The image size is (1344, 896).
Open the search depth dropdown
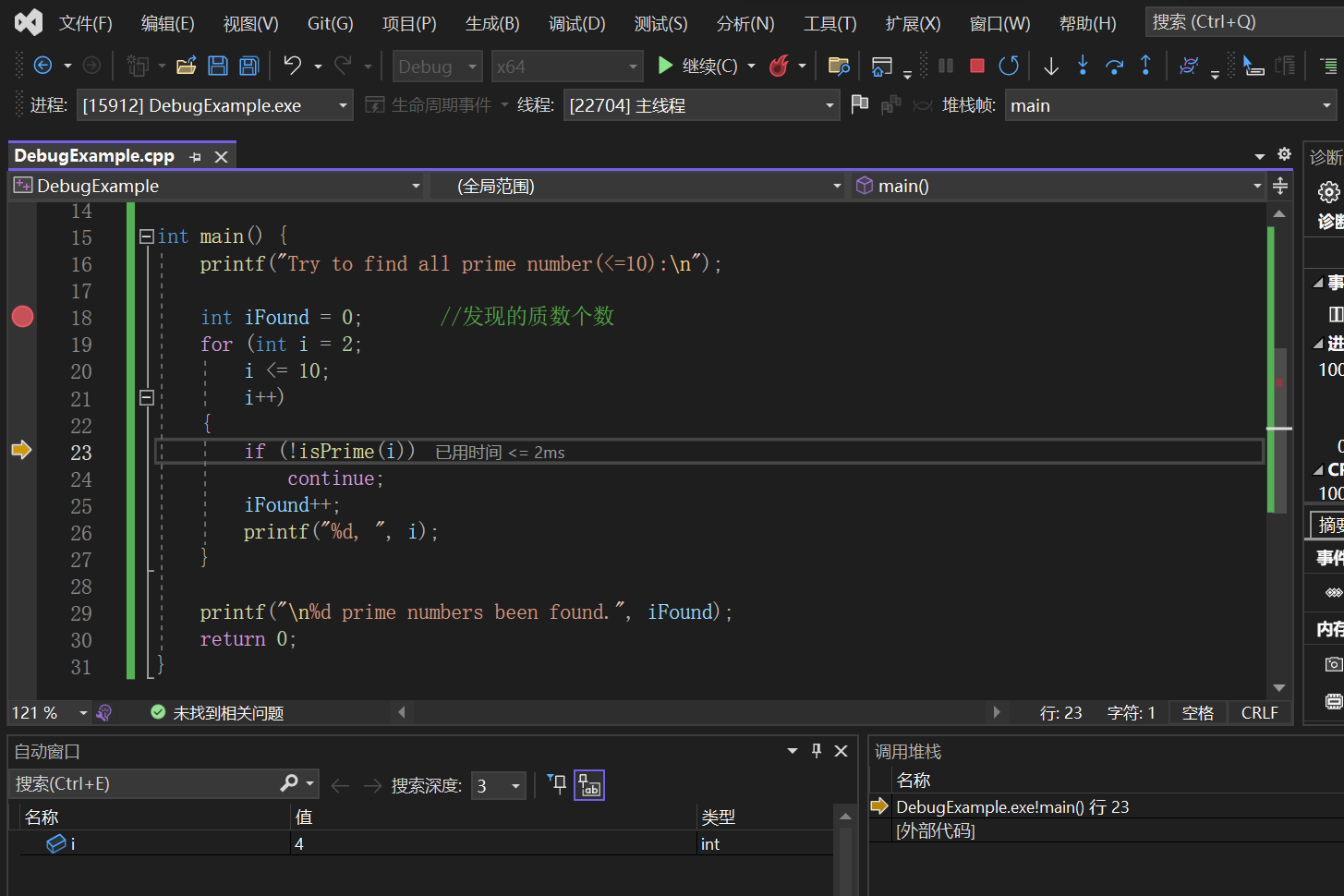pyautogui.click(x=499, y=786)
